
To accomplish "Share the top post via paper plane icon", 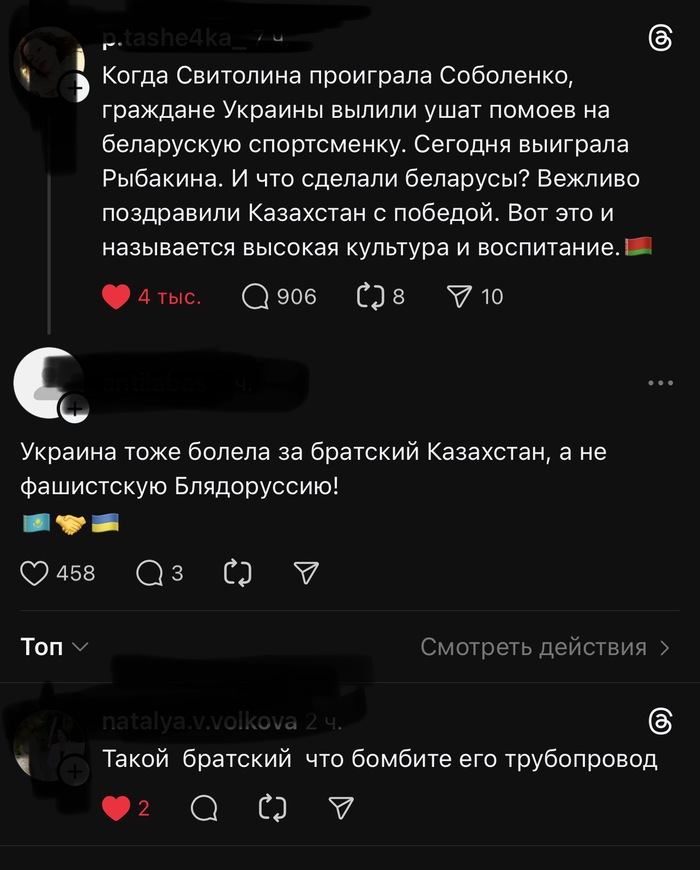I will (x=458, y=297).
